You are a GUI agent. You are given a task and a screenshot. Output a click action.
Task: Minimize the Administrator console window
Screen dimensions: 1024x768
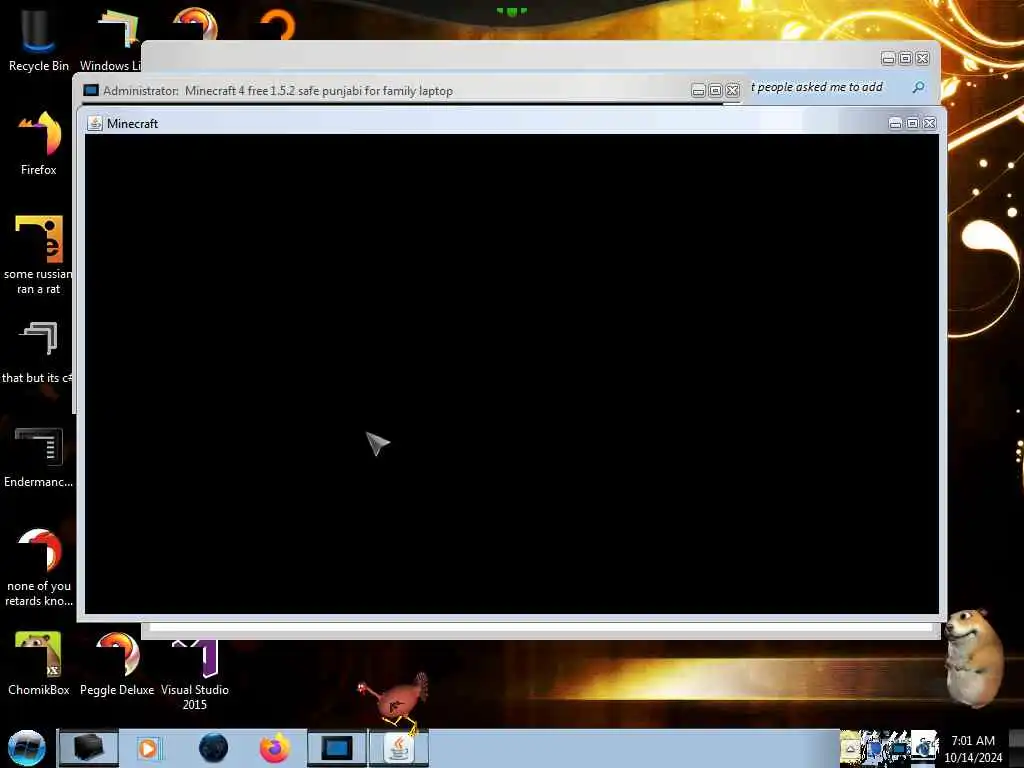[x=698, y=91]
